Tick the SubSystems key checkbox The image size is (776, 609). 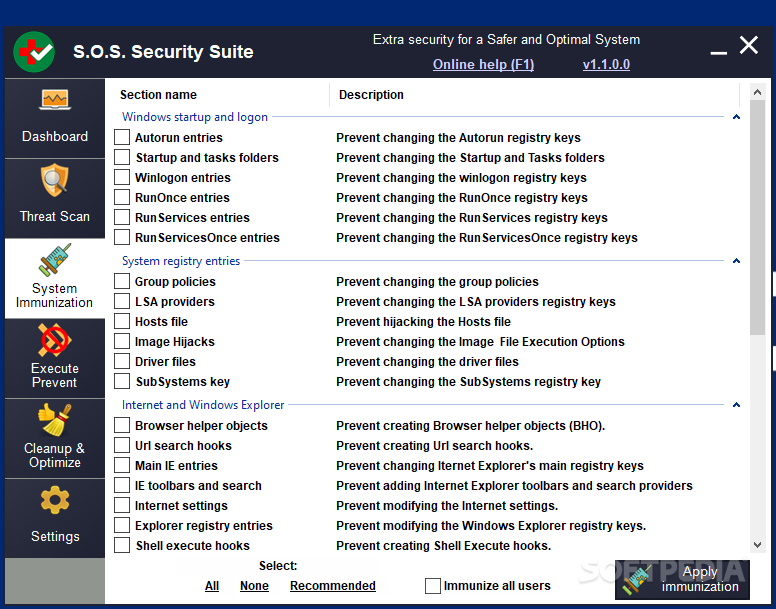pos(122,381)
